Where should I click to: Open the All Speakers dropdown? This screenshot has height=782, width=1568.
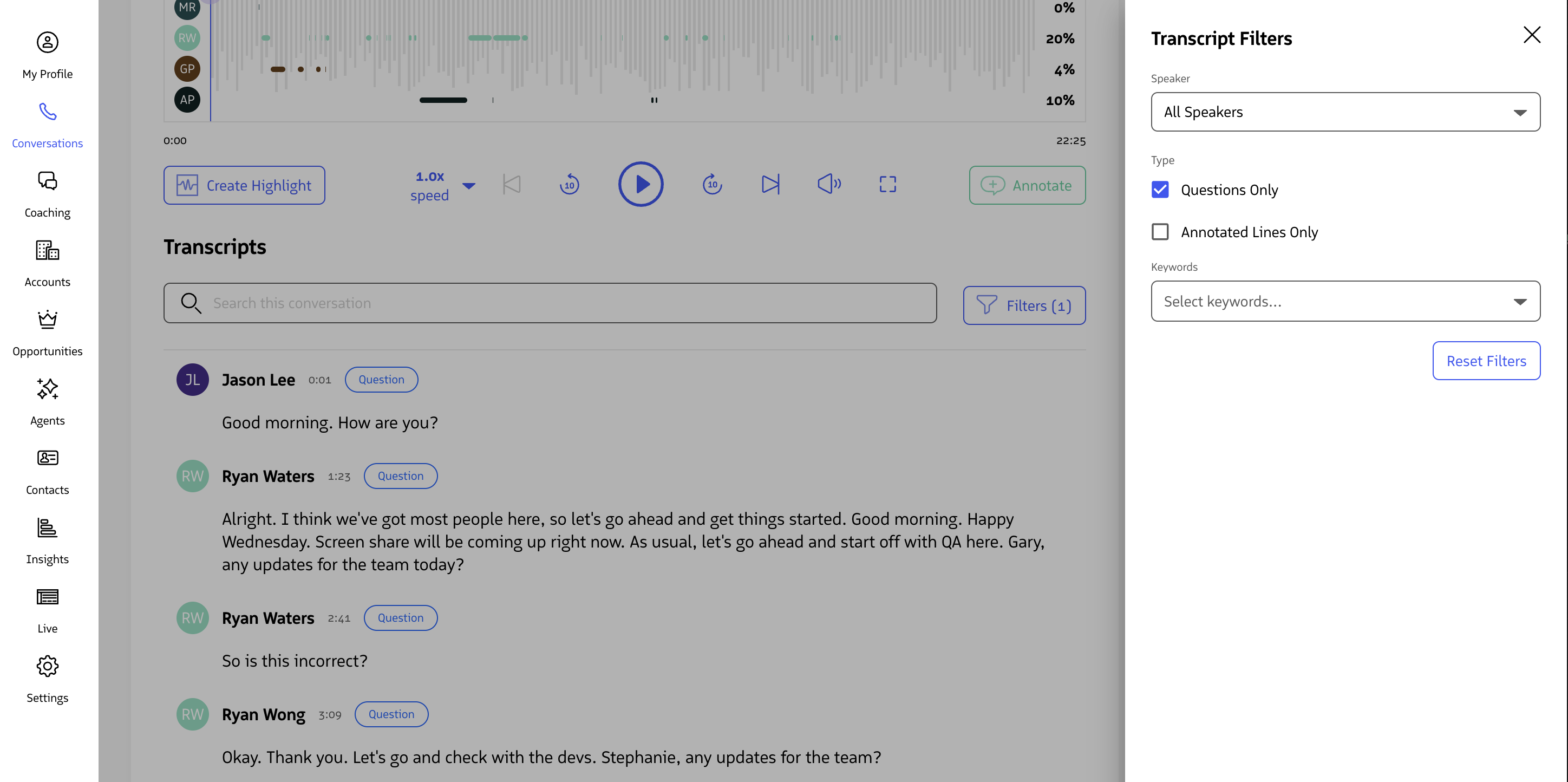(1345, 112)
